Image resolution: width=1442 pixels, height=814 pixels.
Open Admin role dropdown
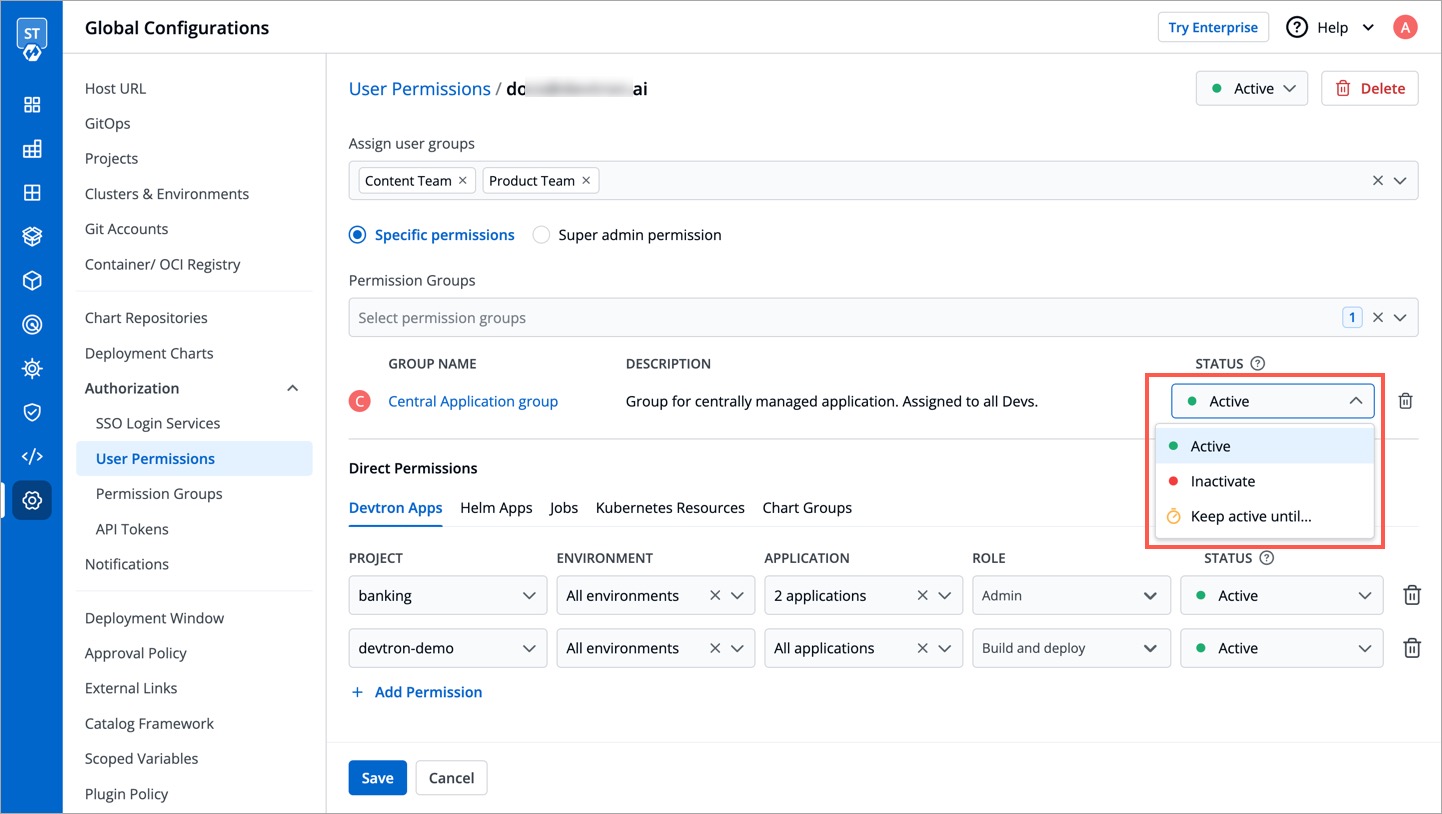pyautogui.click(x=1071, y=595)
